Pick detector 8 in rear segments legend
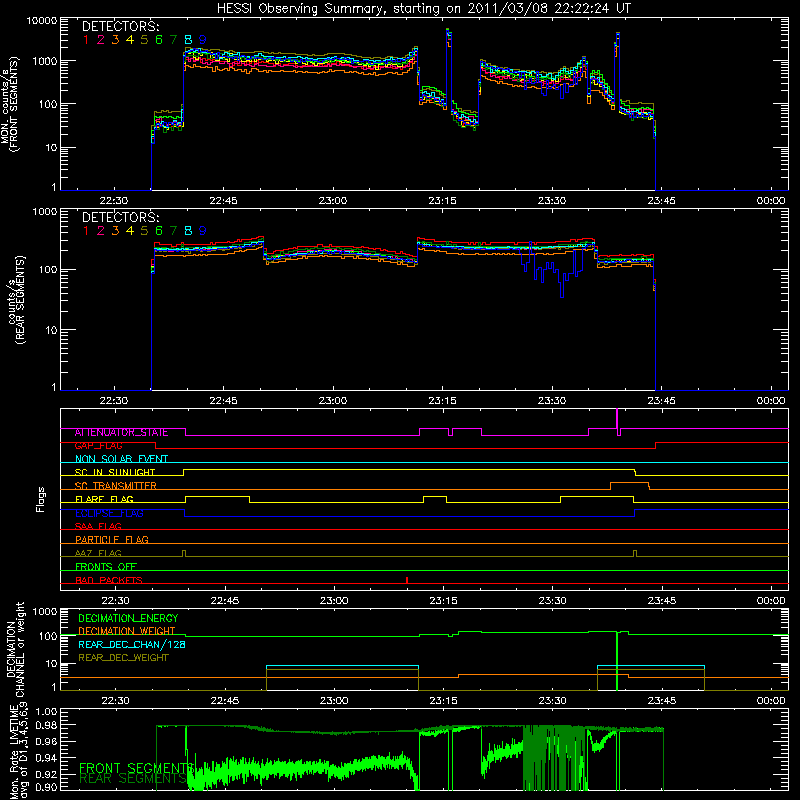 click(188, 231)
